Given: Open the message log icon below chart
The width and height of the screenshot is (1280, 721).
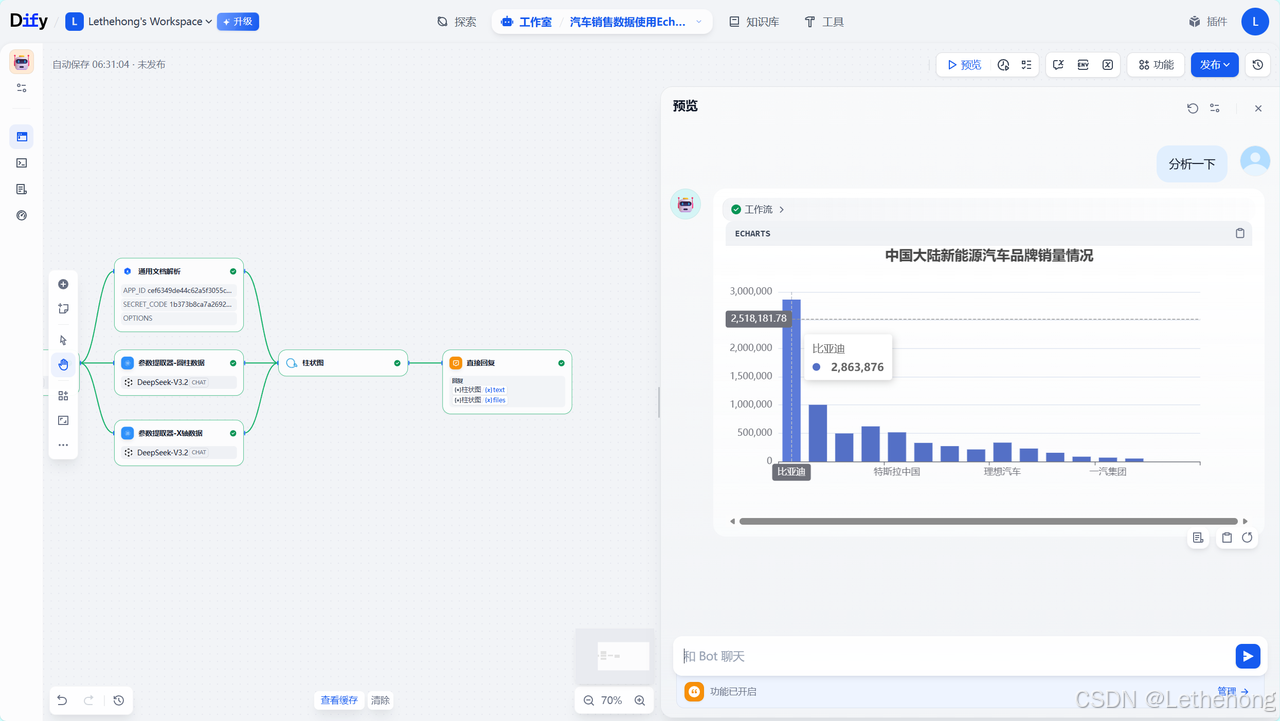Looking at the screenshot, I should tap(1198, 538).
